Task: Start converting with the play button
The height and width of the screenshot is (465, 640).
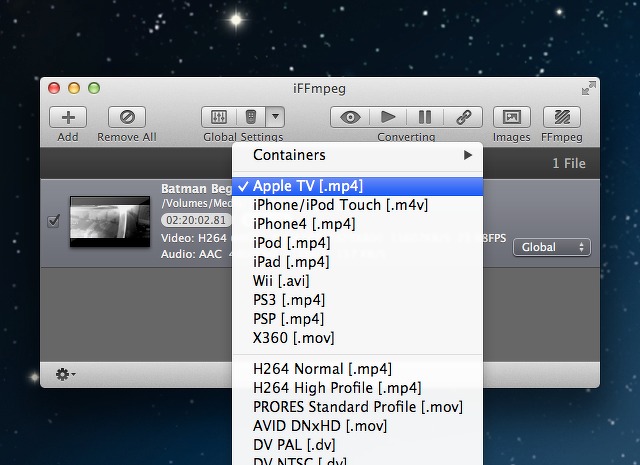Action: (388, 117)
